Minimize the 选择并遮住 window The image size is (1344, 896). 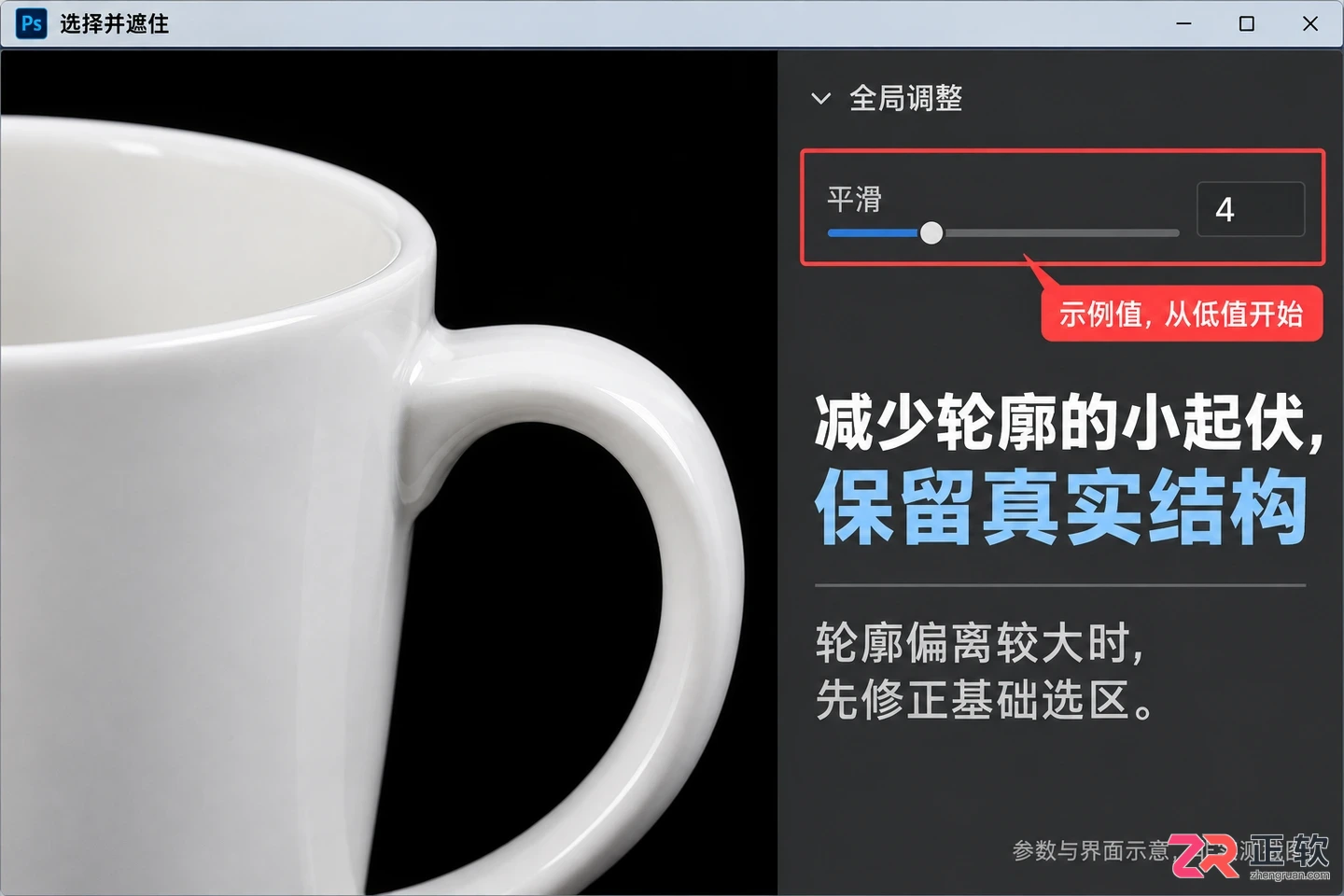(1183, 23)
